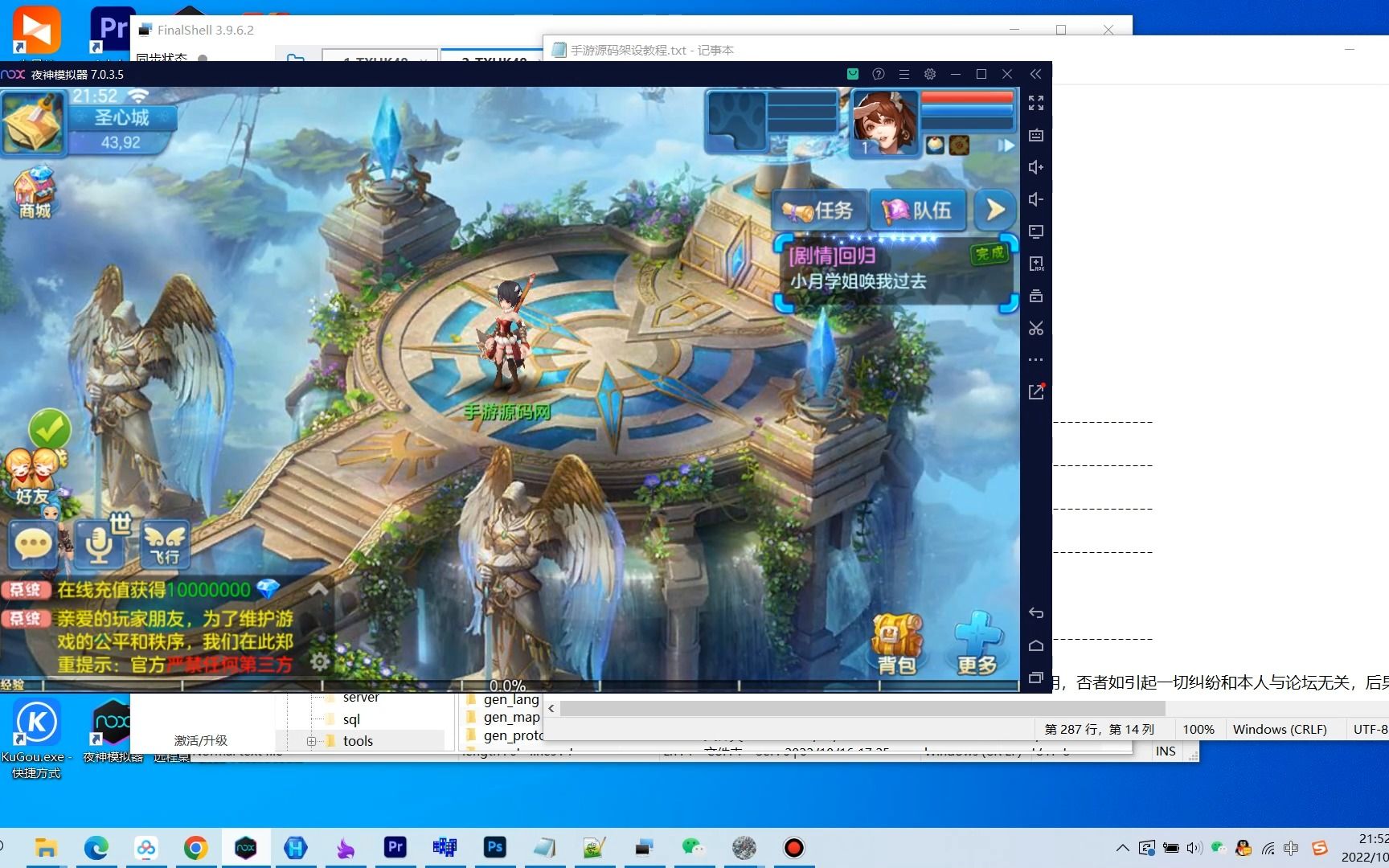Viewport: 1389px width, 868px height.
Task: Click 激活/升级 link in FinalShell
Action: [x=200, y=740]
